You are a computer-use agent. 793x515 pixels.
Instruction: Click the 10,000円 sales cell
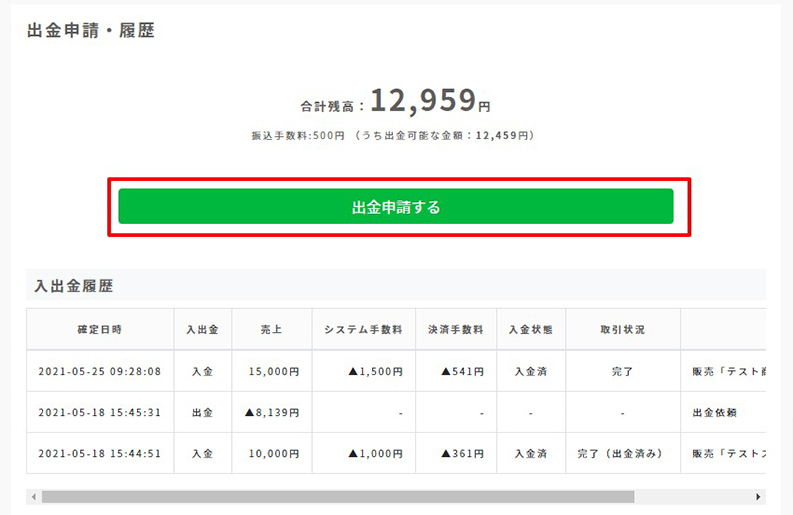(274, 453)
